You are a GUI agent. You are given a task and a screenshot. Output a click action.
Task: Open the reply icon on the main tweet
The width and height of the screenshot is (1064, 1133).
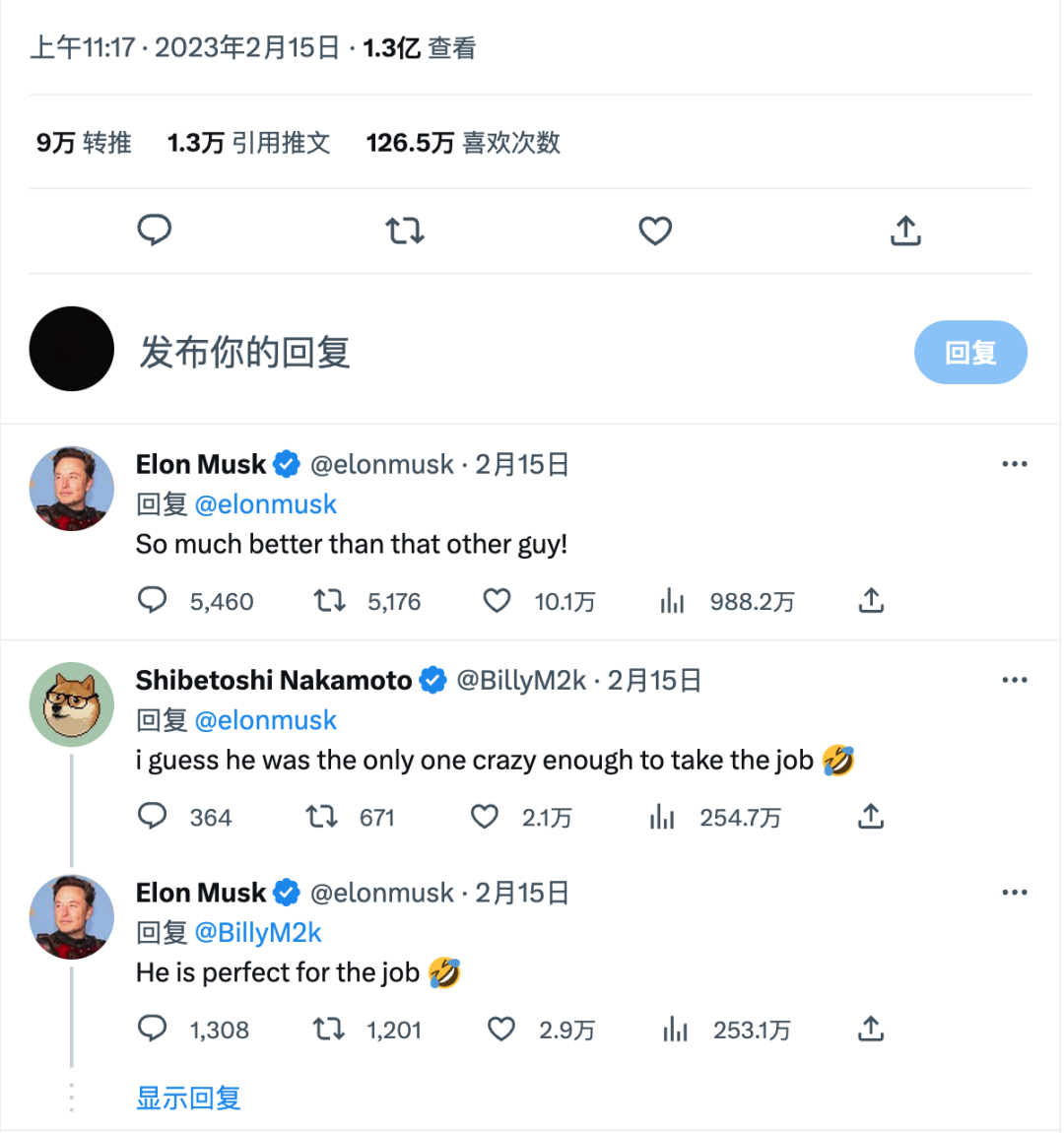(x=155, y=231)
